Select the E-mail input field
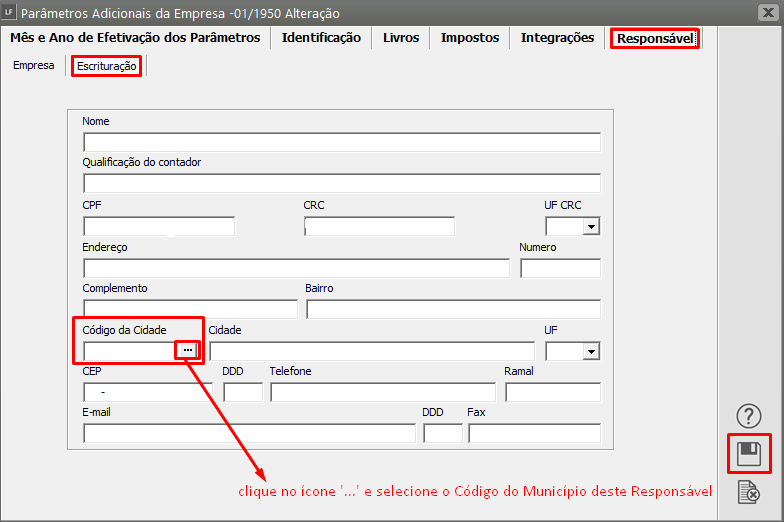The width and height of the screenshot is (784, 522). point(249,433)
